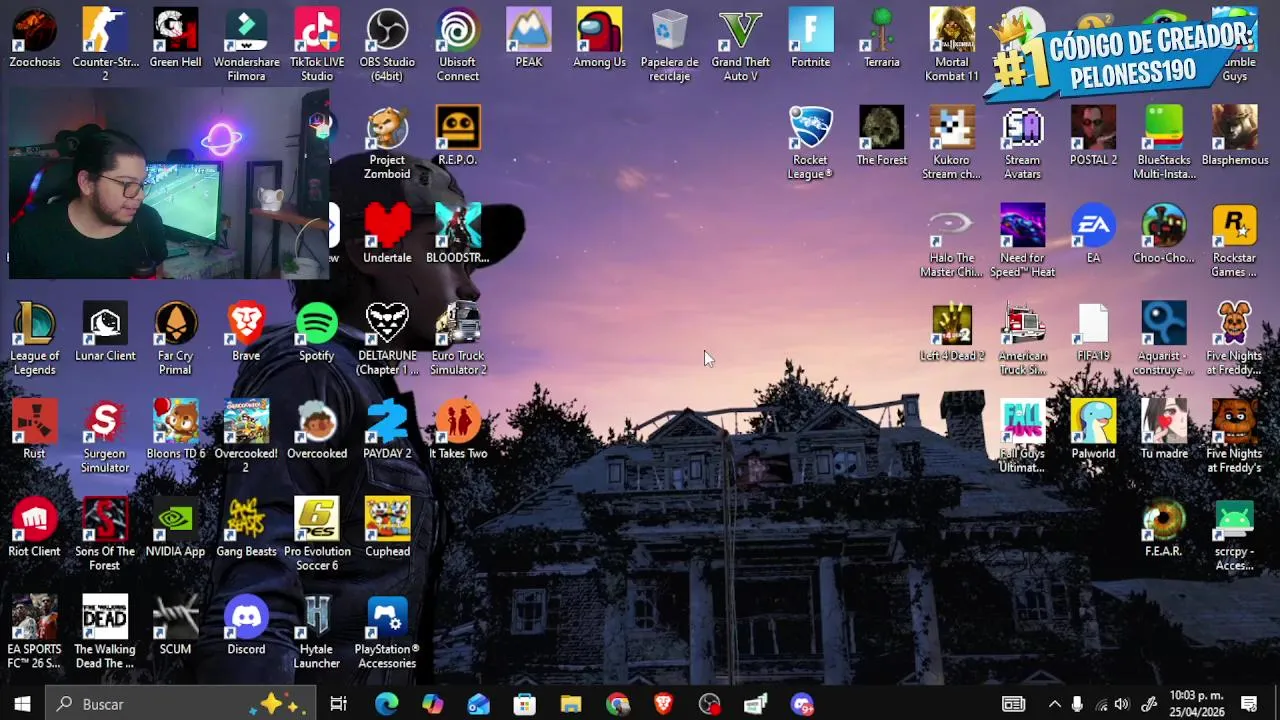The image size is (1280, 720).
Task: Open the Windows Start menu
Action: [x=23, y=704]
